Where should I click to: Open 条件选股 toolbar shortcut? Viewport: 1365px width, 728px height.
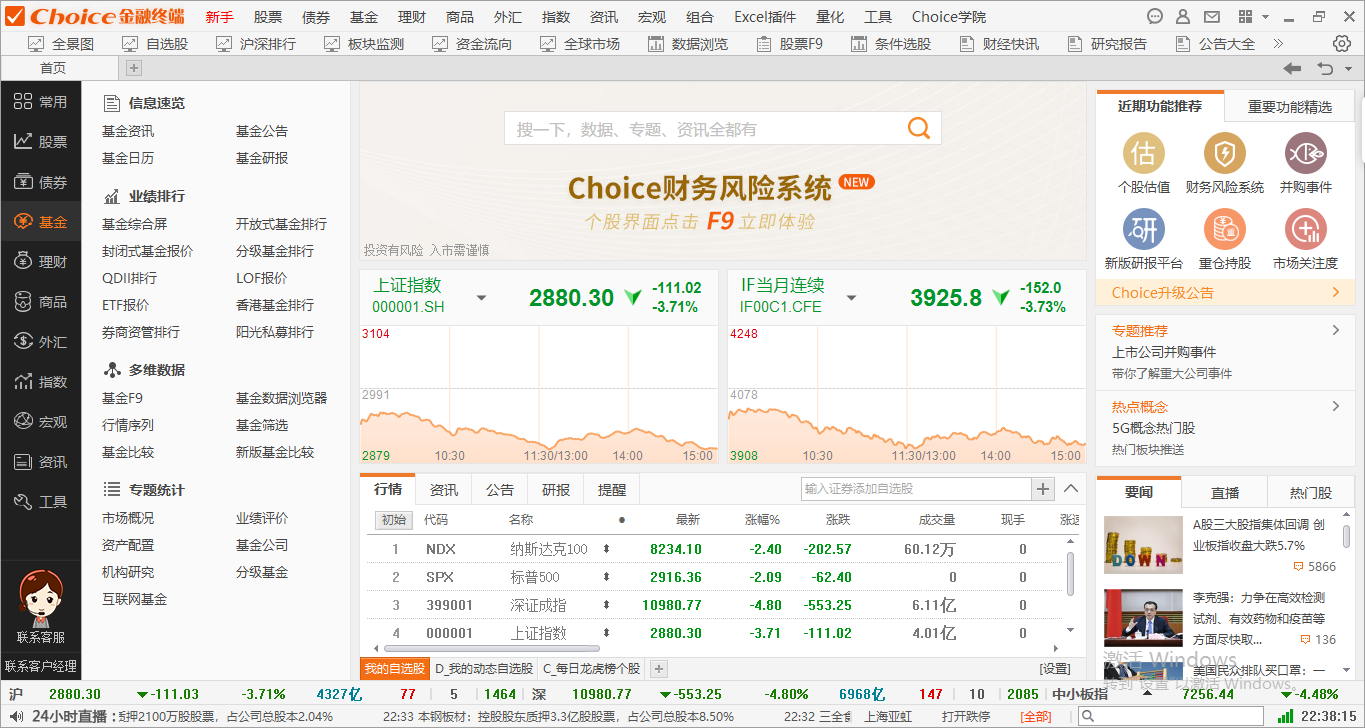(890, 44)
